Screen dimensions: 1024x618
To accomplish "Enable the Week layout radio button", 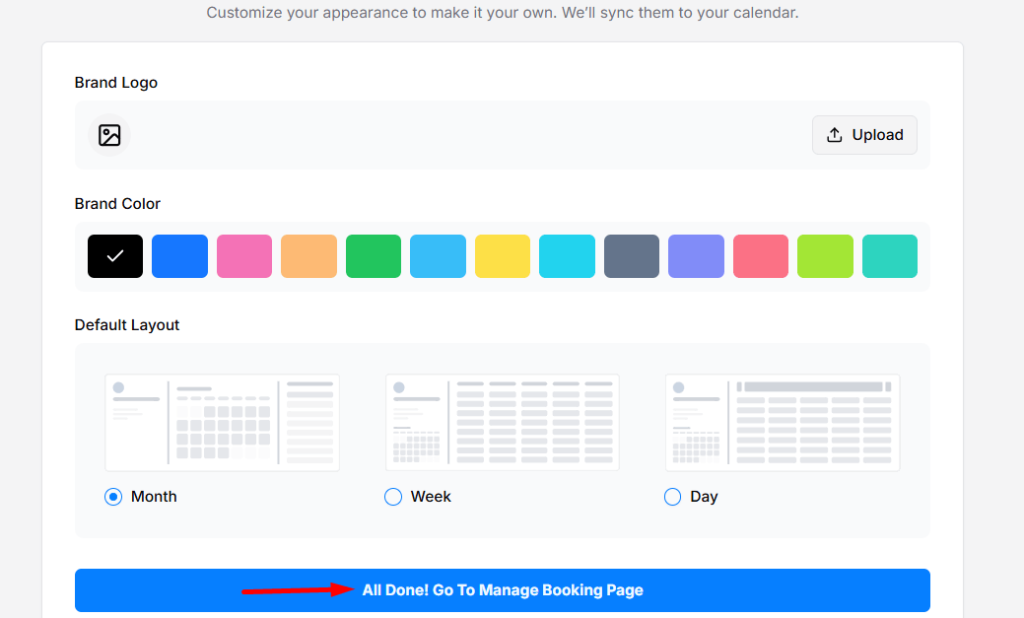I will (x=393, y=497).
